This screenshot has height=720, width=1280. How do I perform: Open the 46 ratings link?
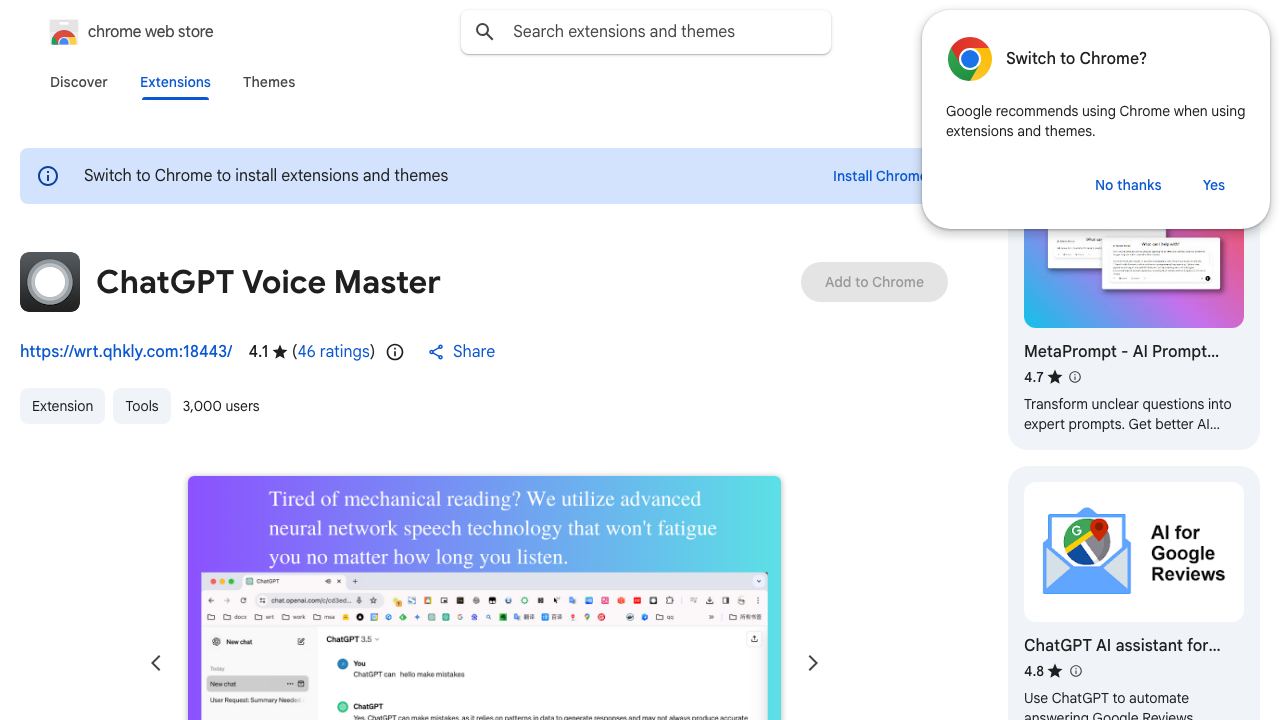click(333, 352)
